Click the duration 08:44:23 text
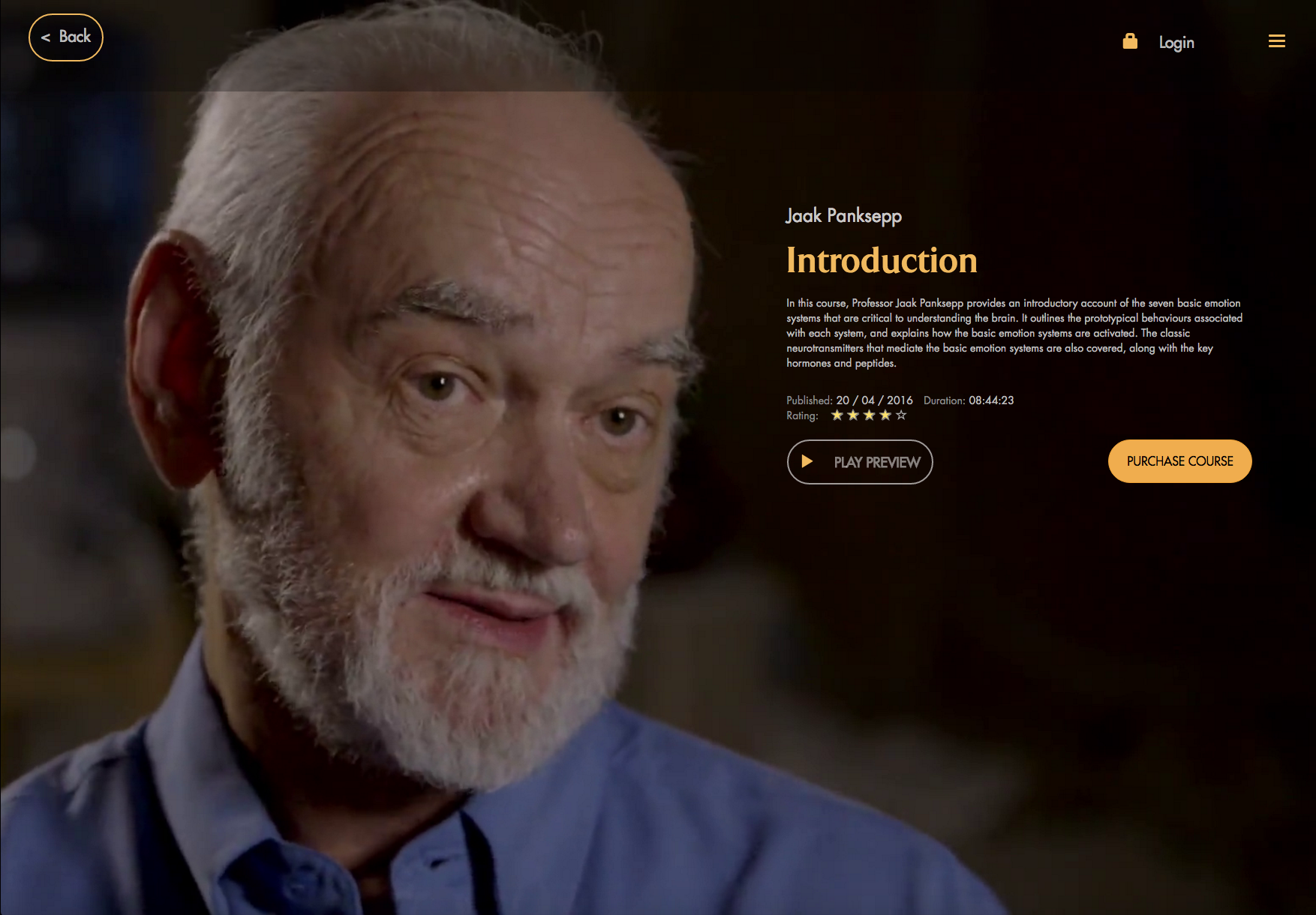The width and height of the screenshot is (1316, 915). click(991, 400)
